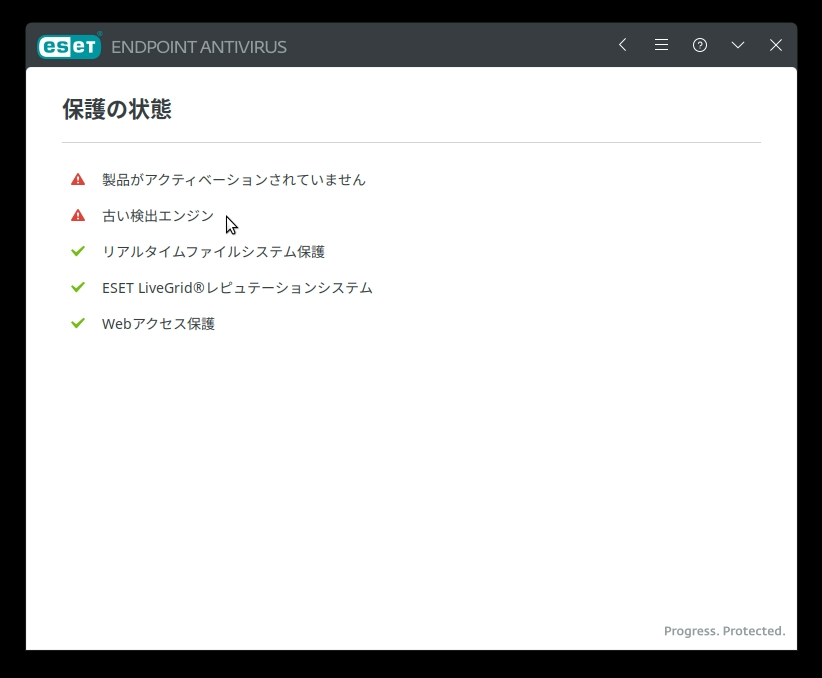Click the ESET logo
The height and width of the screenshot is (678, 822).
click(69, 46)
